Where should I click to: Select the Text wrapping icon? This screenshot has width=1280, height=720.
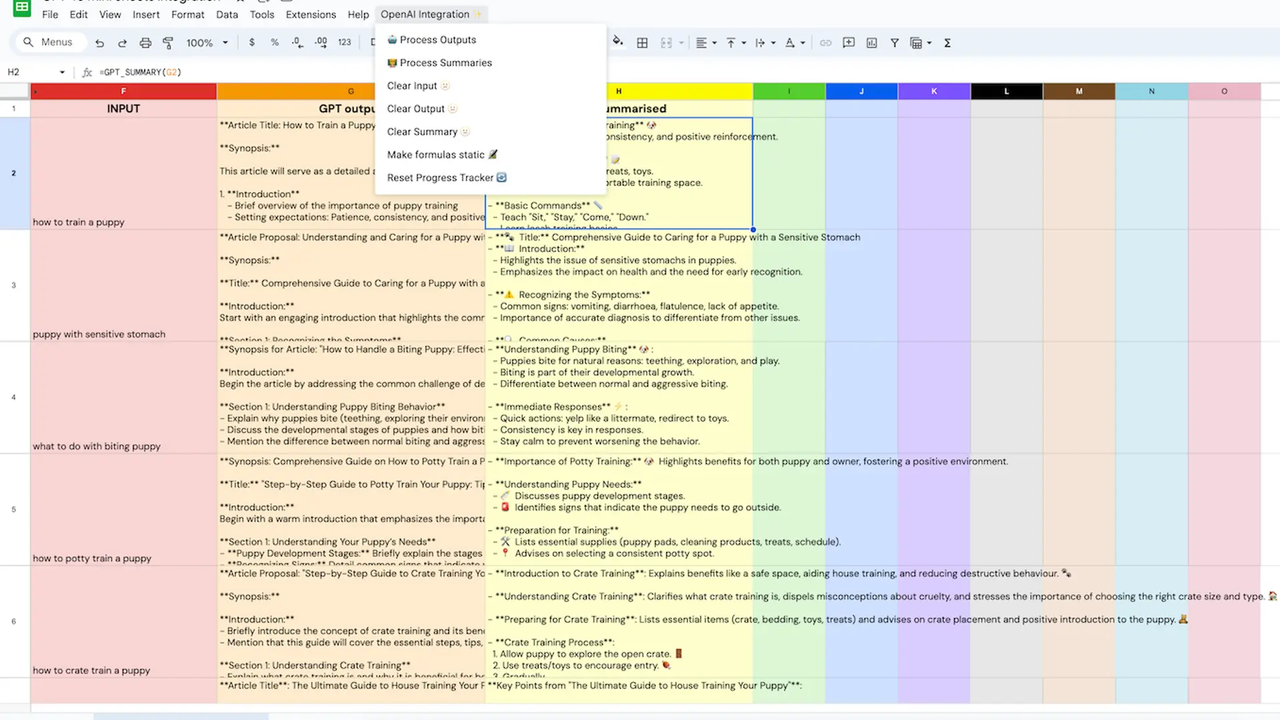click(761, 42)
